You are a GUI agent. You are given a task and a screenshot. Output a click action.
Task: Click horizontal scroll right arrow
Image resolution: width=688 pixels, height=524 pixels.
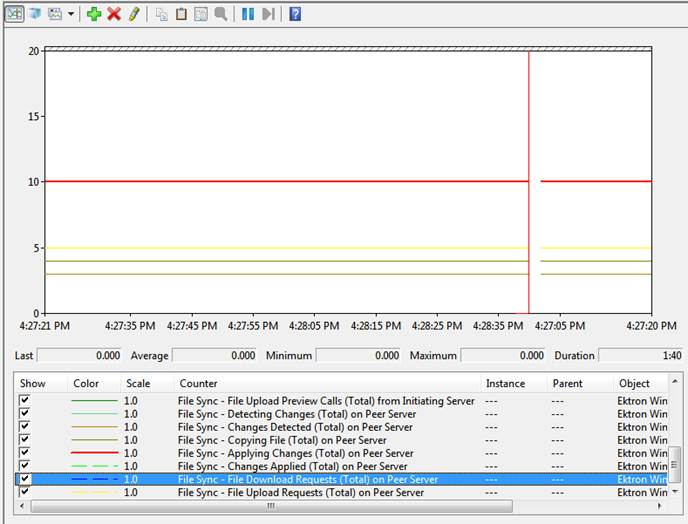click(x=659, y=506)
